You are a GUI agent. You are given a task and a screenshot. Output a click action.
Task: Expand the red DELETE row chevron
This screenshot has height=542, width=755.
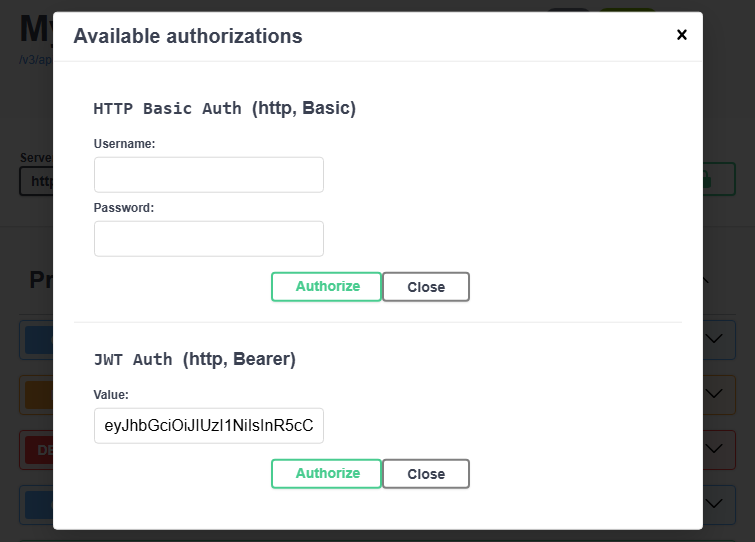tap(715, 449)
